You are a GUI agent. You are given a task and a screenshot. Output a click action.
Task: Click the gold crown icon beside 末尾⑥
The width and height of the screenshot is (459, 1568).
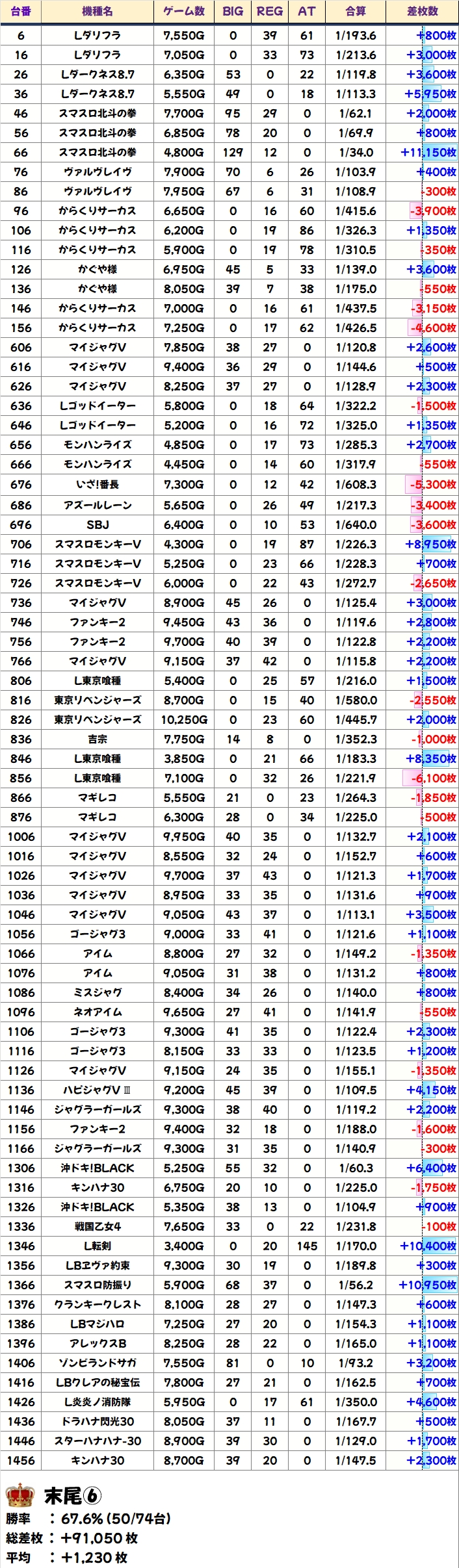coord(20,1495)
